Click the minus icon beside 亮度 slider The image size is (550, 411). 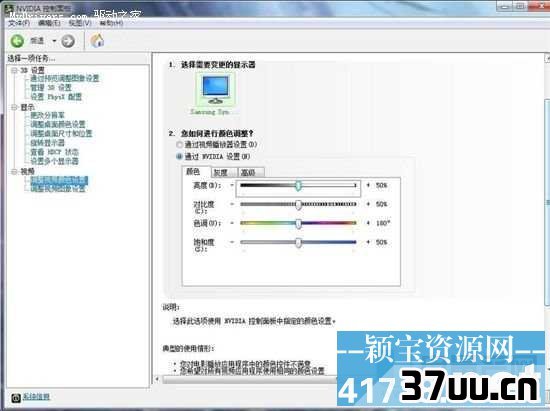click(x=232, y=185)
